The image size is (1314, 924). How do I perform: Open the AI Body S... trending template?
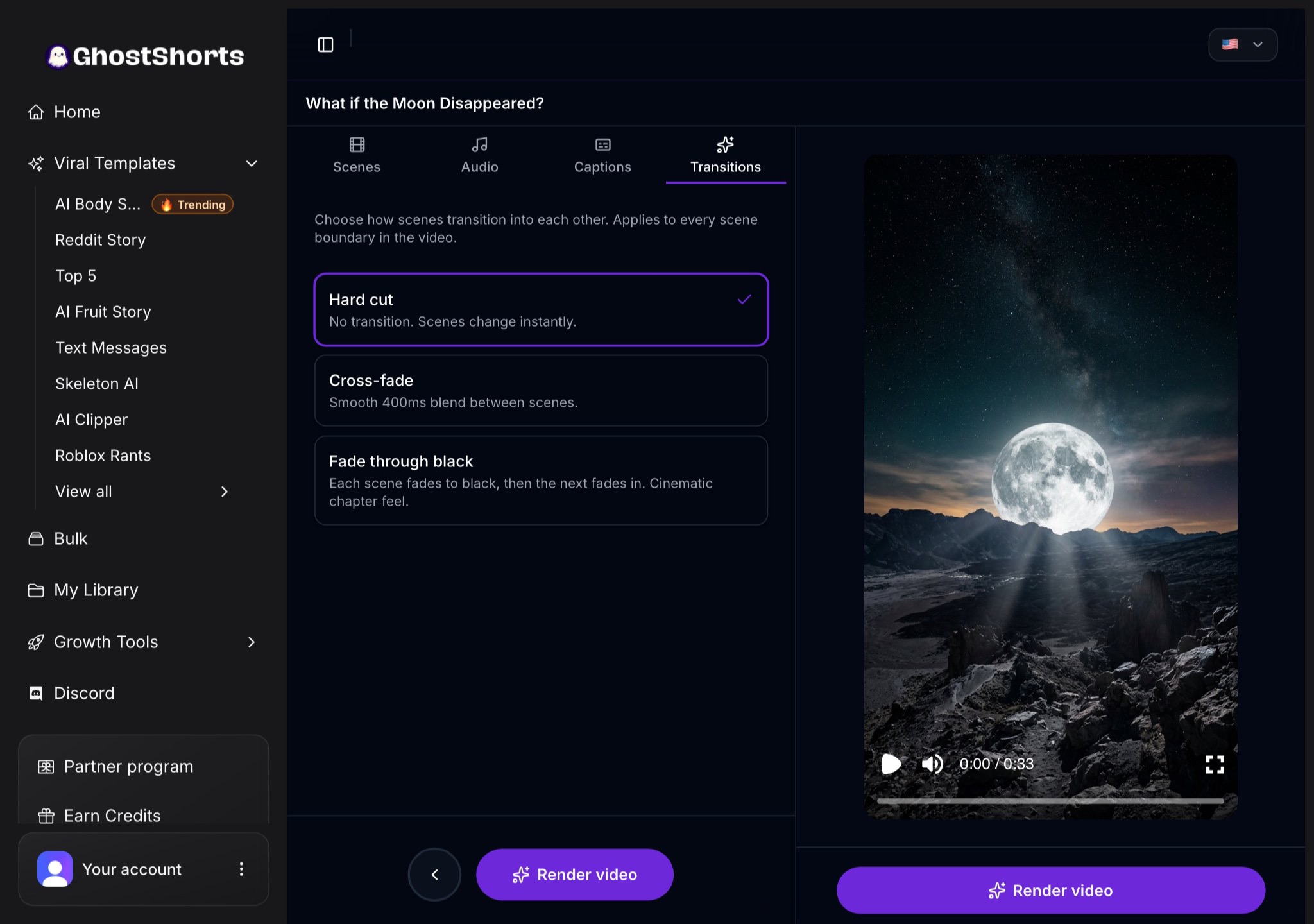98,205
